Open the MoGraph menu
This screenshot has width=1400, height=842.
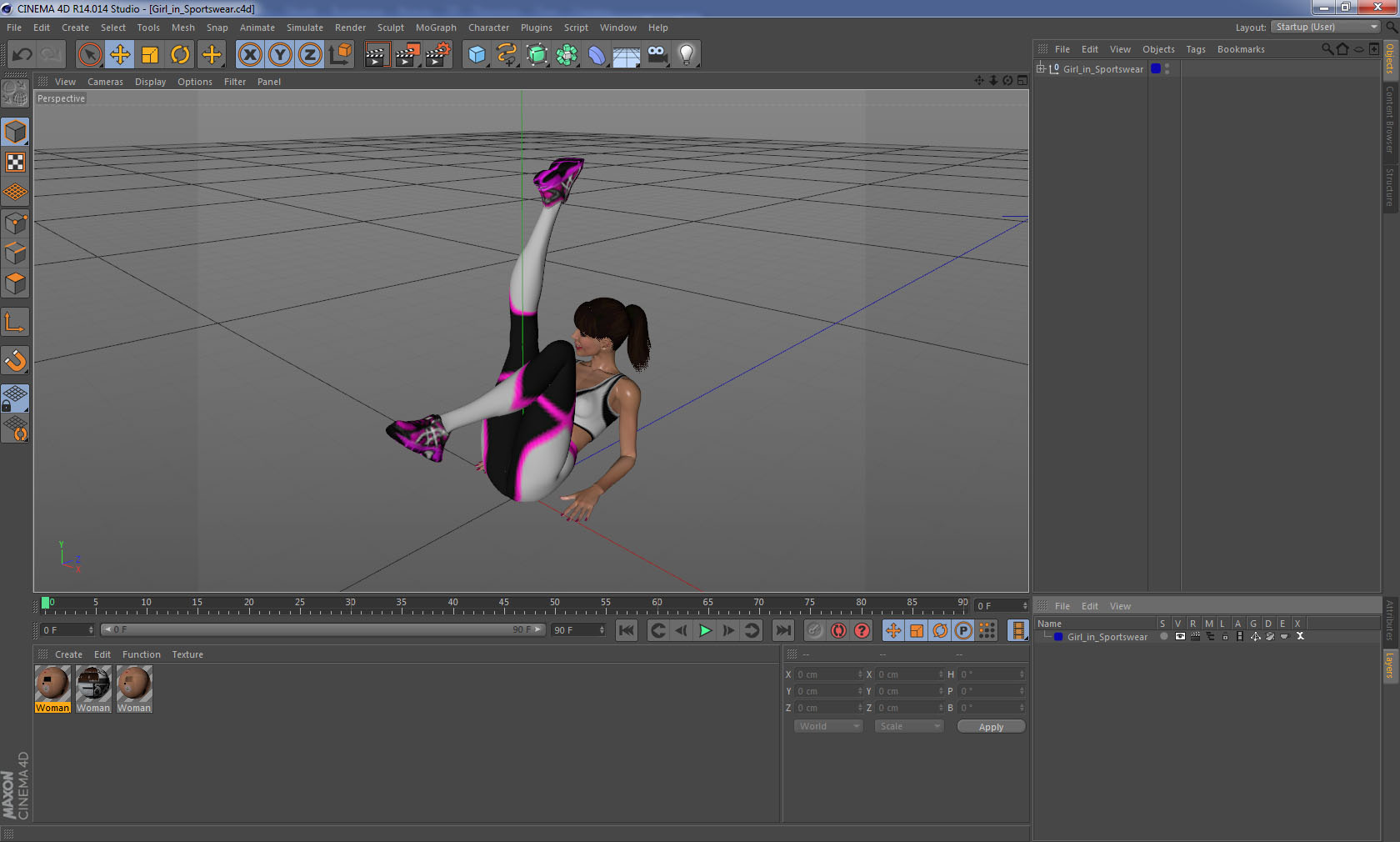pos(436,28)
